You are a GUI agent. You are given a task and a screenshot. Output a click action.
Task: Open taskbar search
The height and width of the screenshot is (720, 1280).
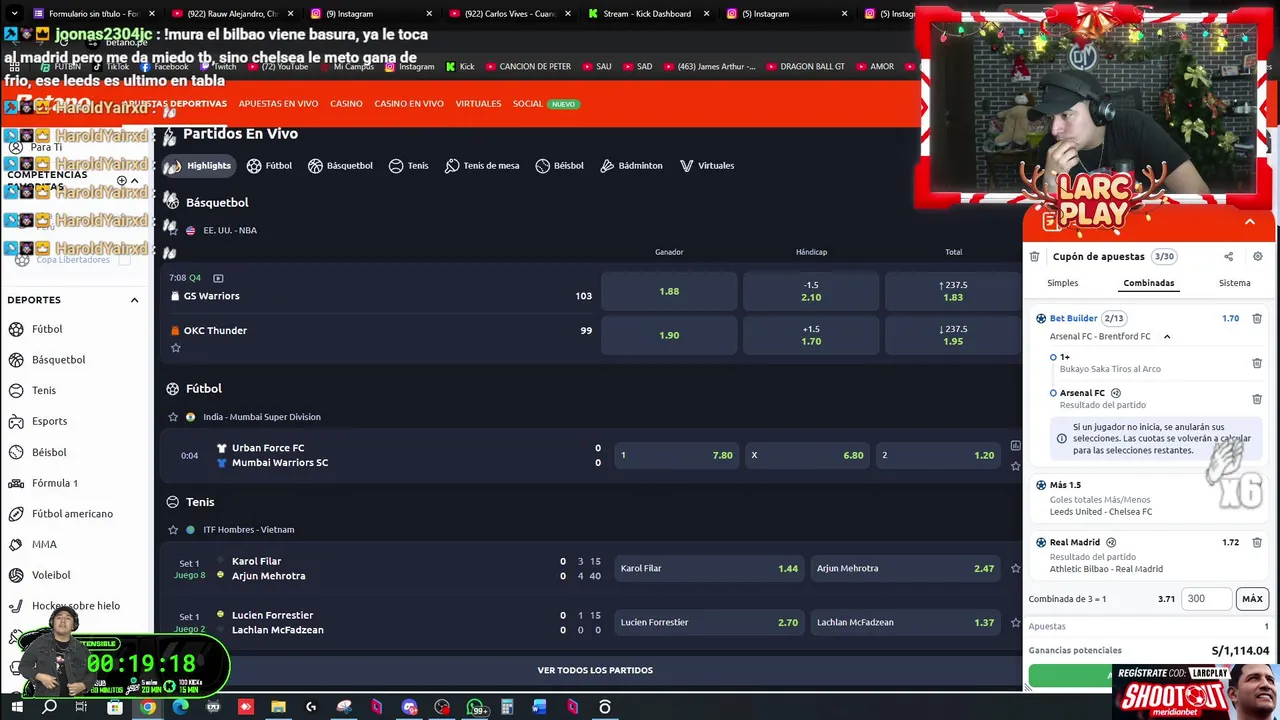[49, 707]
